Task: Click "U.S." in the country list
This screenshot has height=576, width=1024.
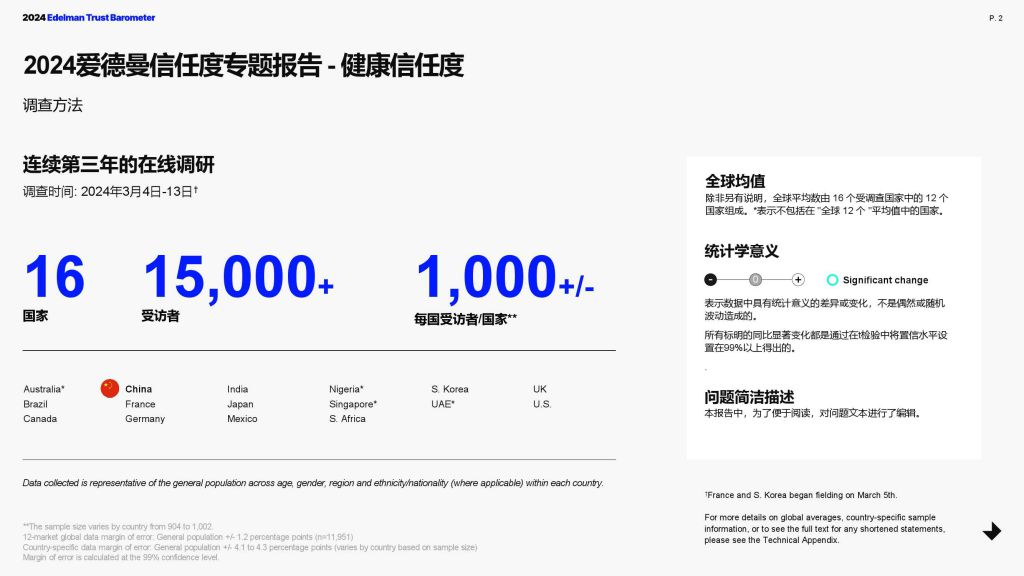Action: (x=542, y=404)
